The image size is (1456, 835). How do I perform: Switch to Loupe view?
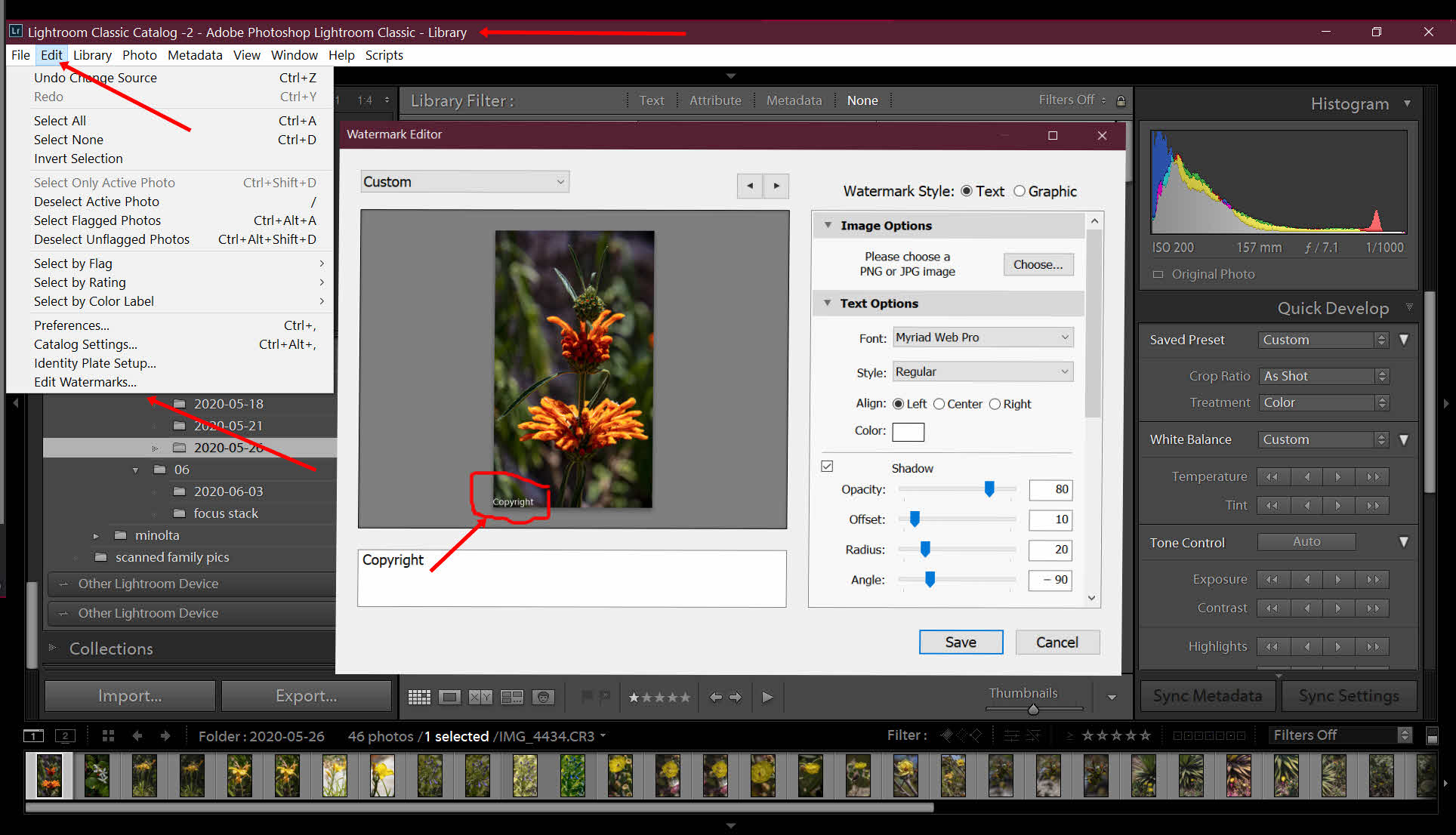coord(449,696)
